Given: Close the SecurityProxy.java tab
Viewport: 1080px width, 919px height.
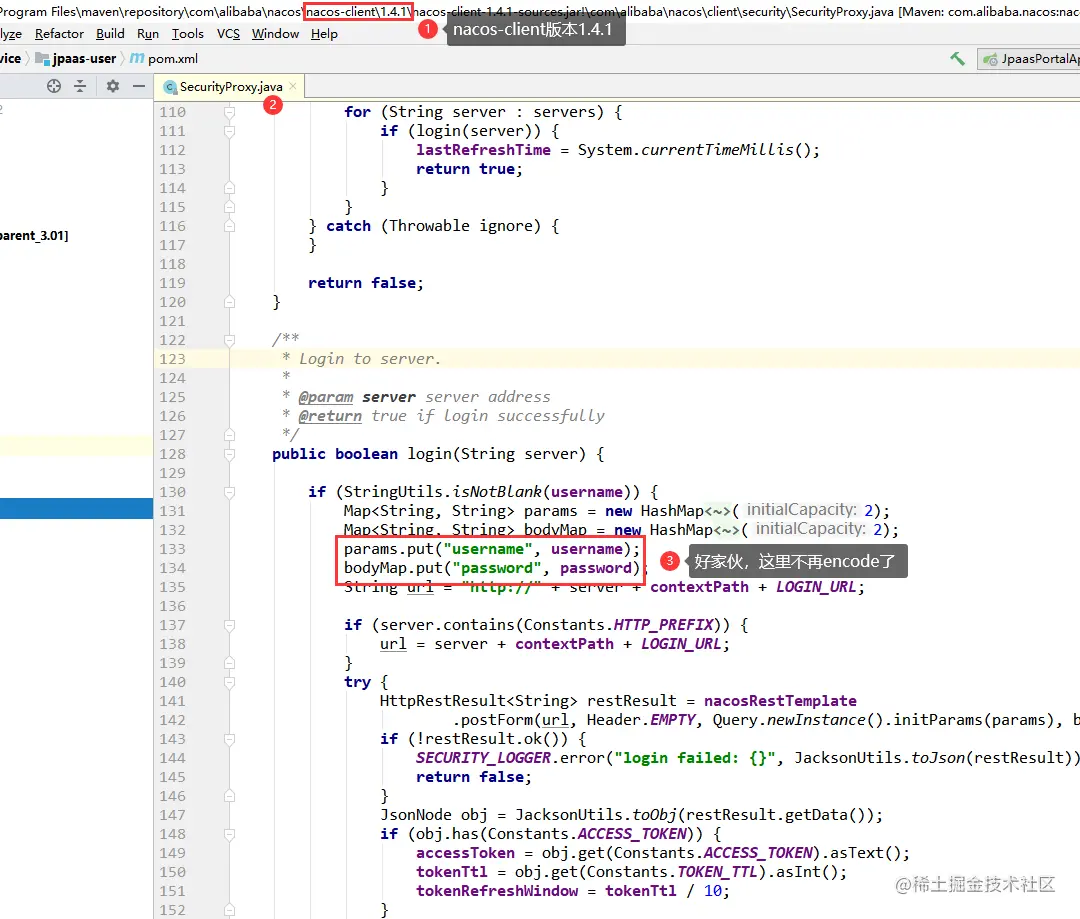Looking at the screenshot, I should 293,86.
